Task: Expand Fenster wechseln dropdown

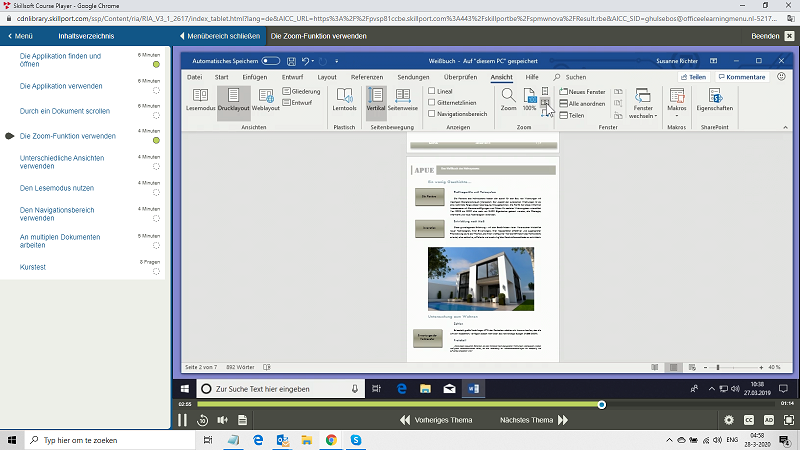Action: coord(643,104)
